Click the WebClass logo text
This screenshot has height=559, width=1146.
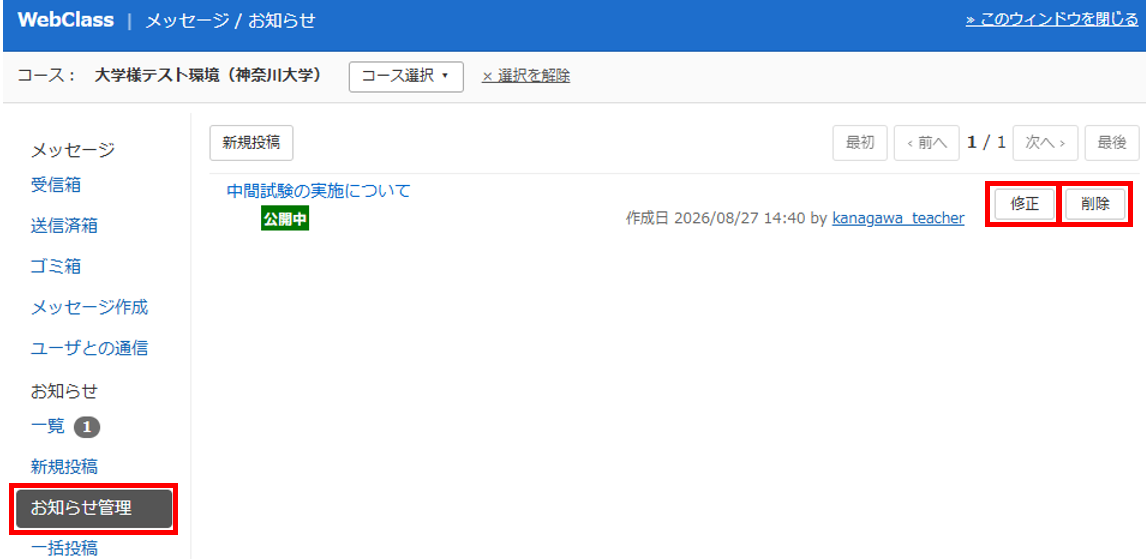point(66,20)
